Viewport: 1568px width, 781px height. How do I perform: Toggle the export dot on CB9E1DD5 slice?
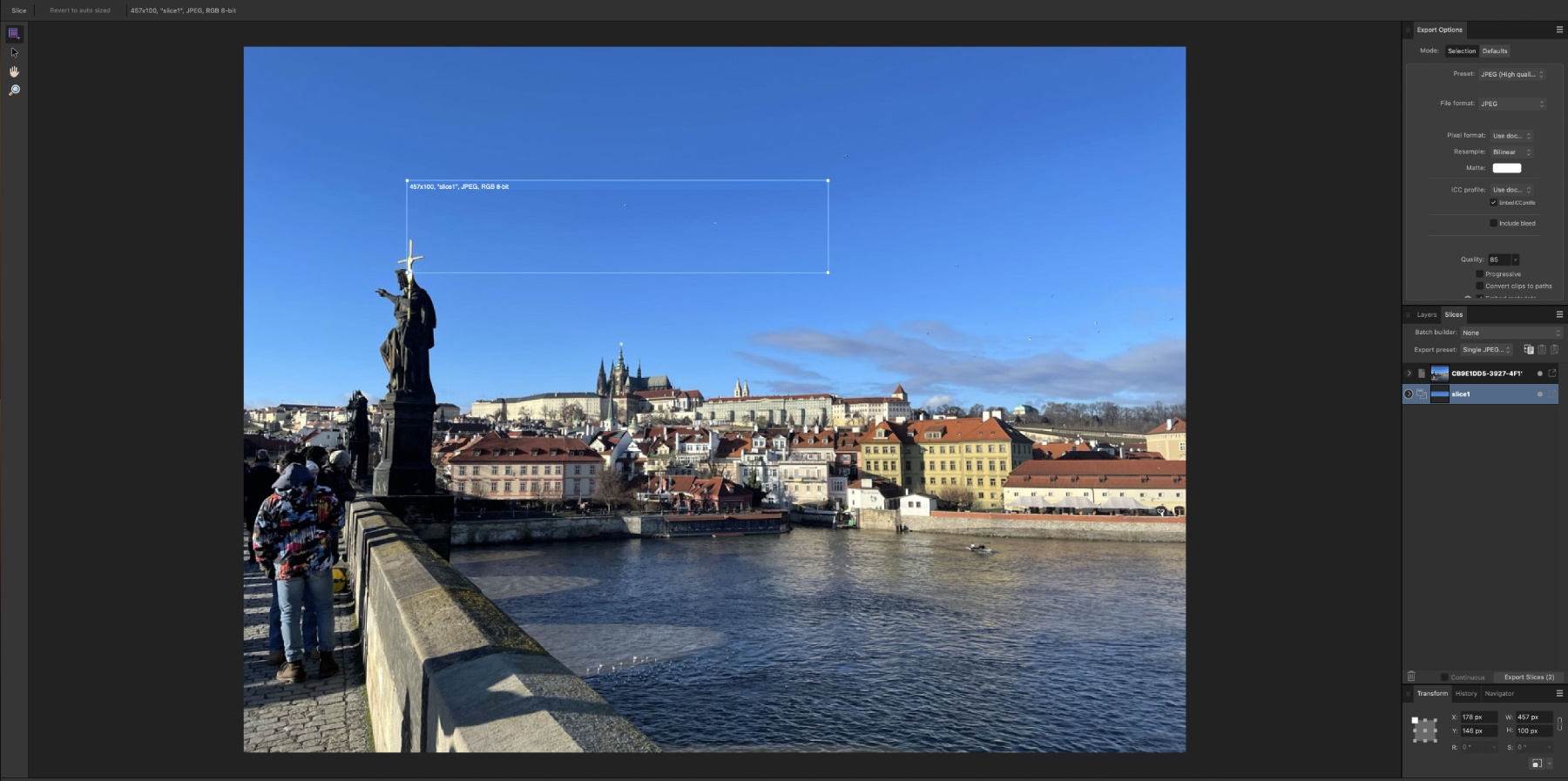click(1540, 374)
